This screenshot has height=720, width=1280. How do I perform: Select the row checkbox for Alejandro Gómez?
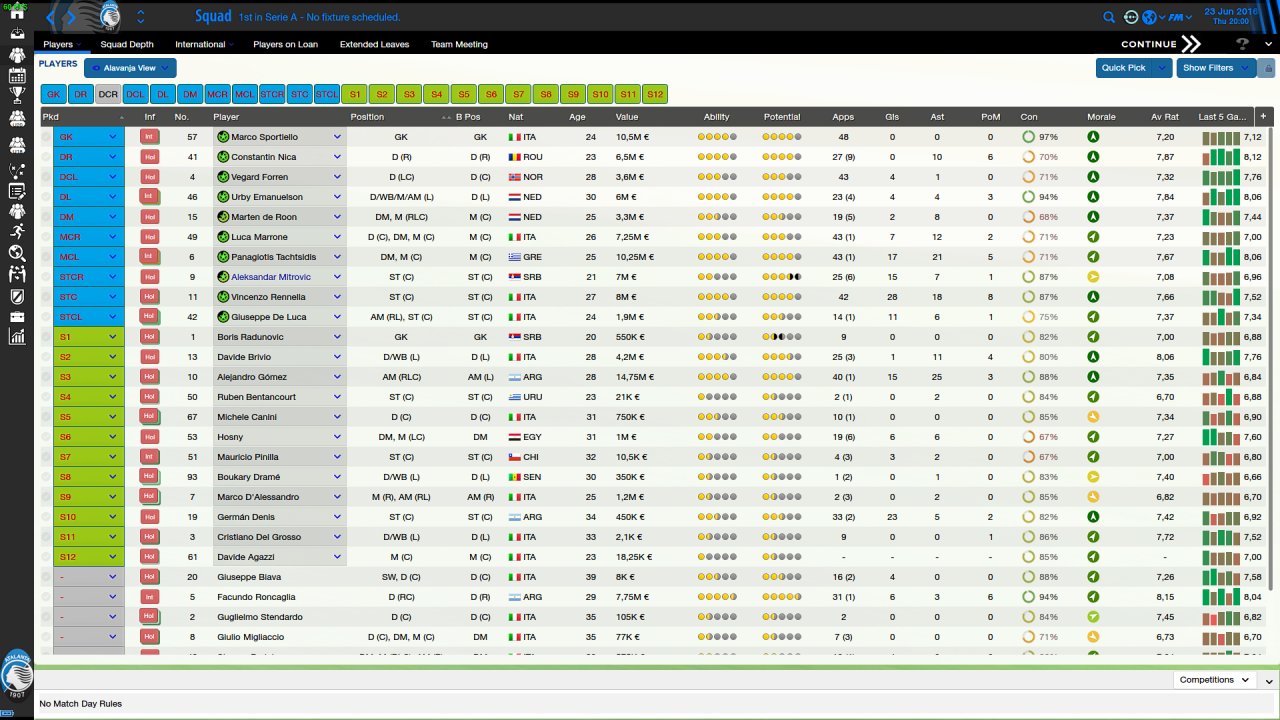pyautogui.click(x=46, y=377)
